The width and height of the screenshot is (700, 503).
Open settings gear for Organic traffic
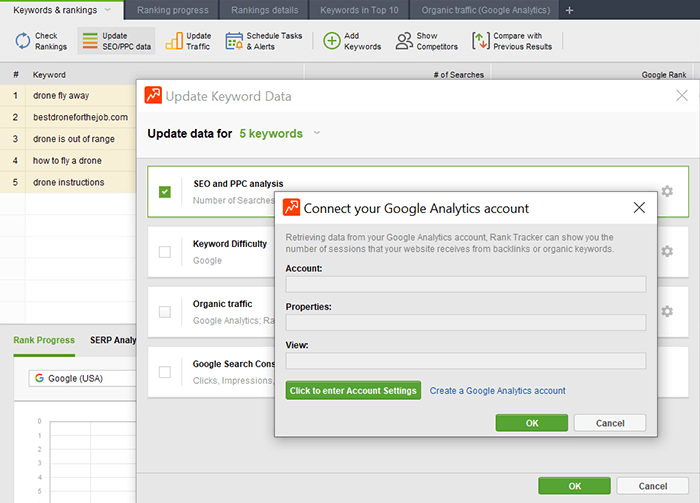point(667,311)
